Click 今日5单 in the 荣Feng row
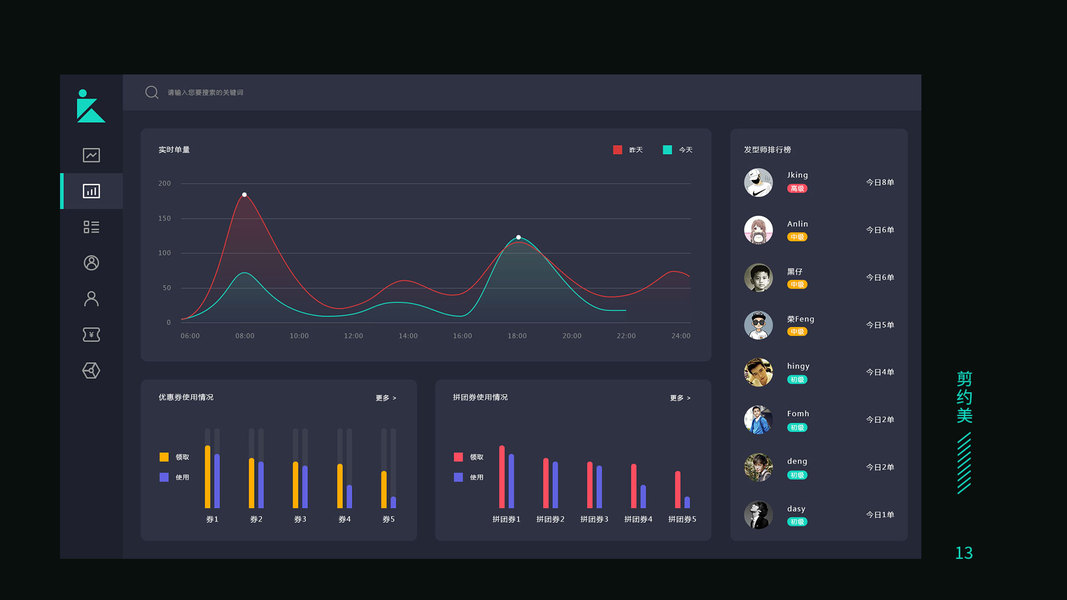The width and height of the screenshot is (1067, 600). [x=880, y=325]
